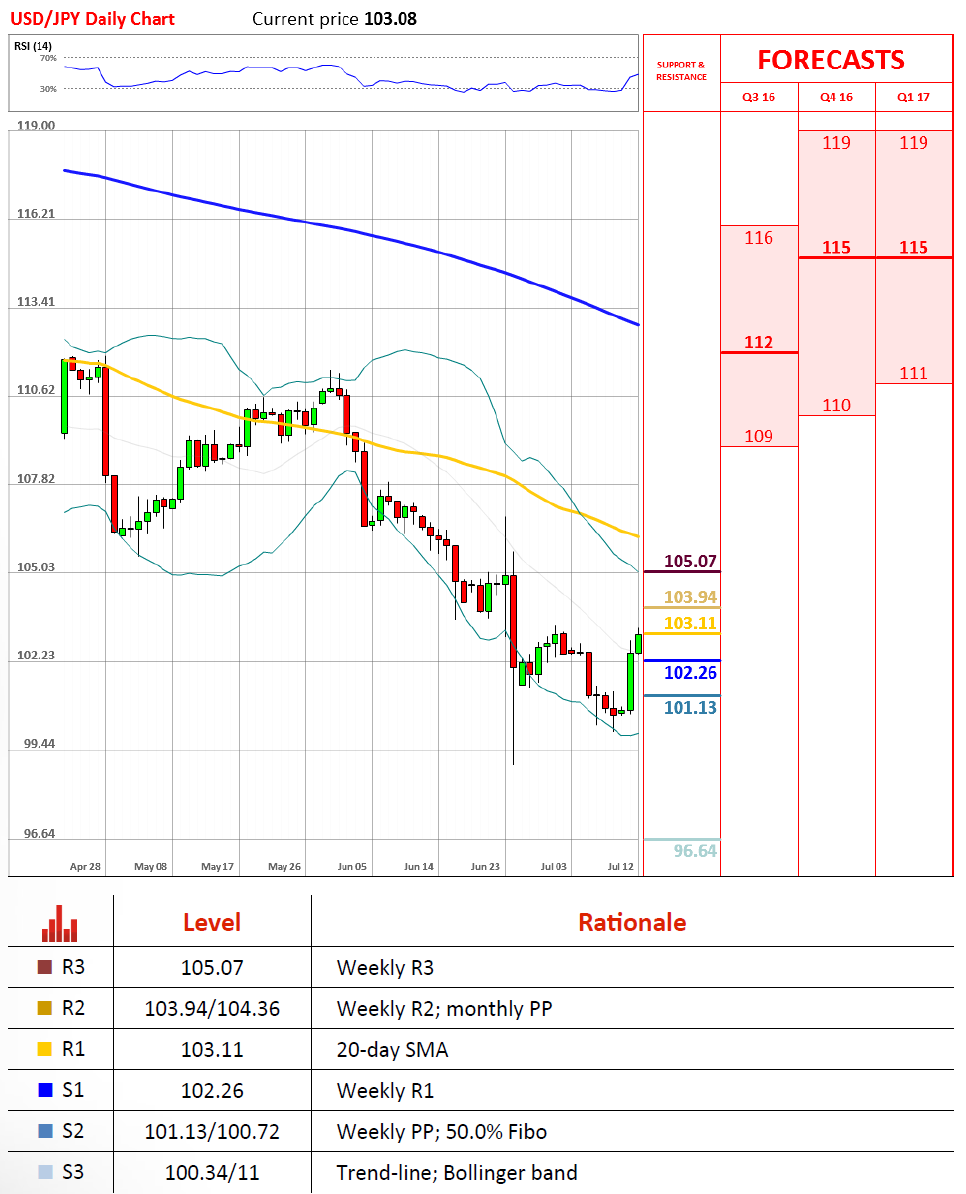This screenshot has width=966, height=1194.
Task: Click the Support & Resistance header
Action: tap(681, 71)
